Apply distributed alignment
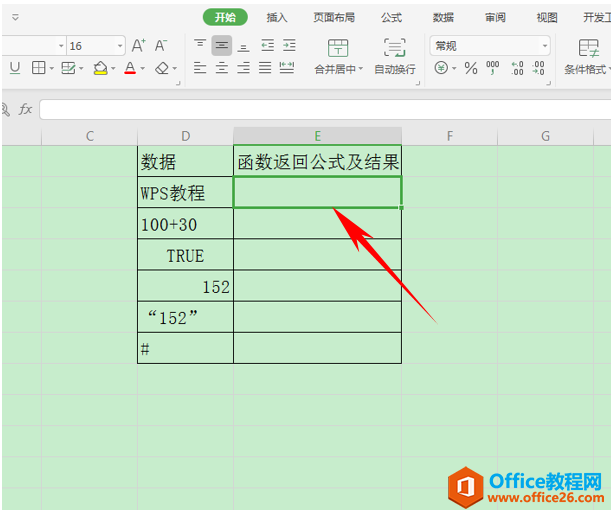 [x=287, y=68]
